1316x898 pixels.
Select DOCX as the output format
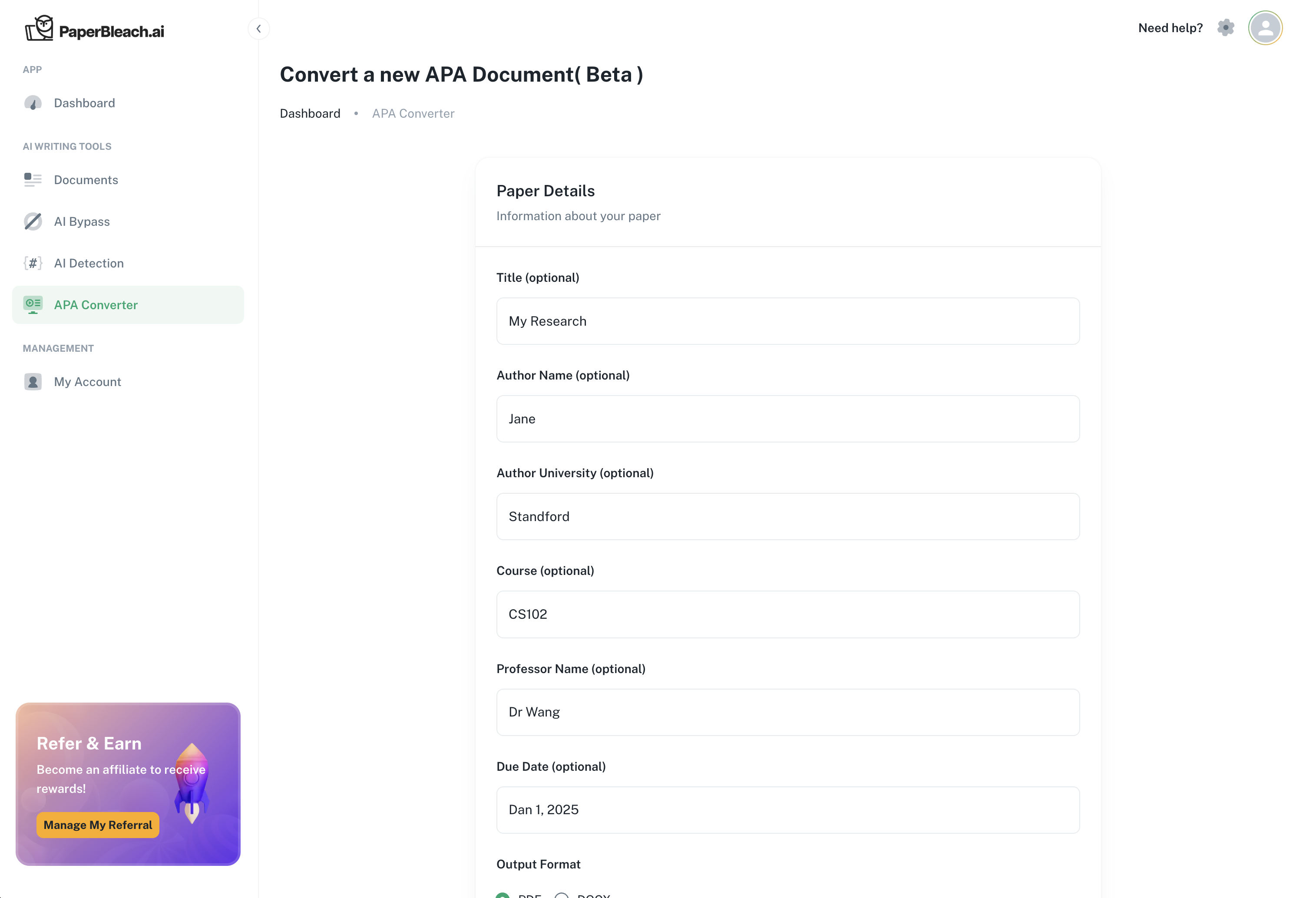562,895
